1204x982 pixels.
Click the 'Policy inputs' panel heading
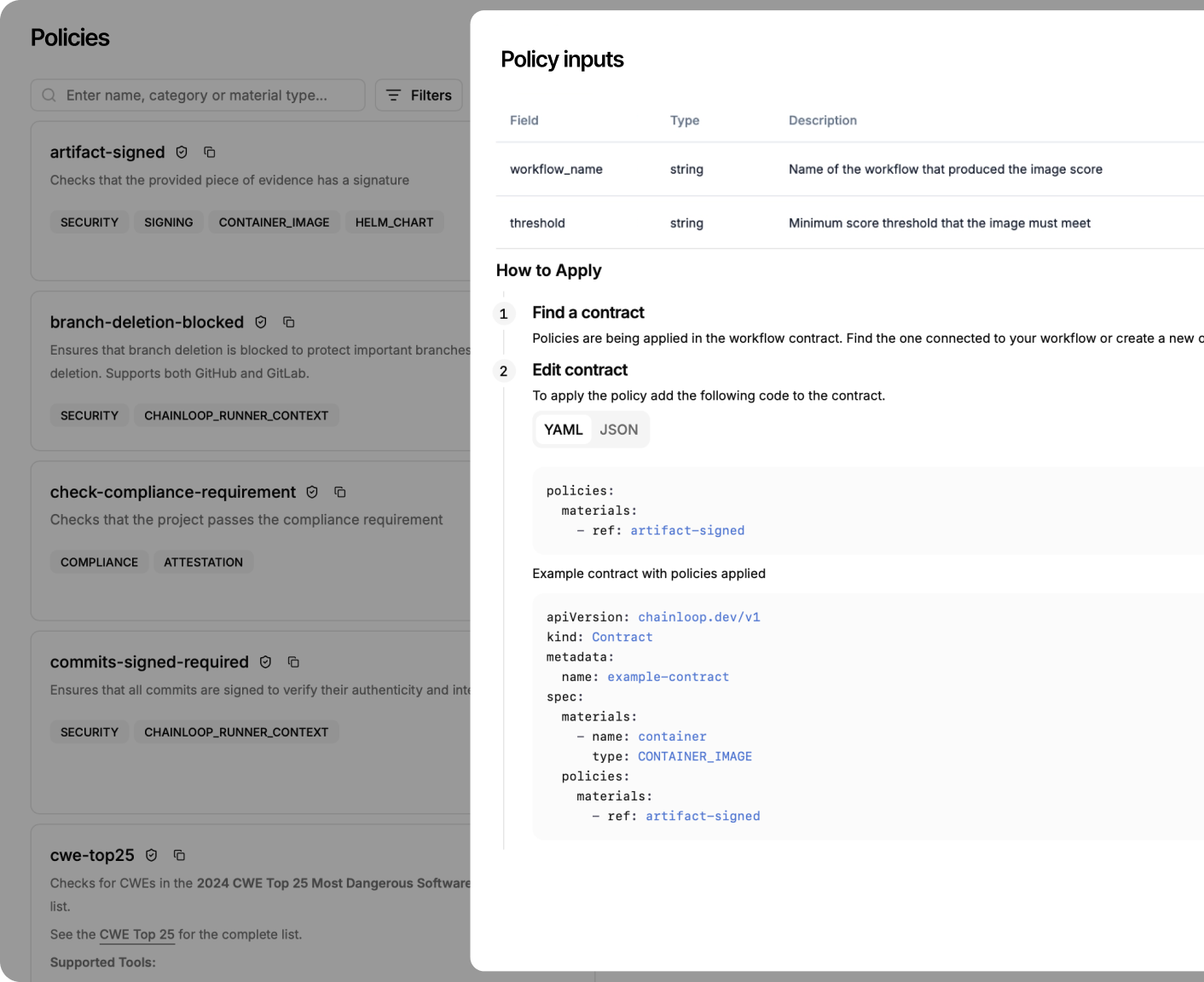(x=563, y=60)
